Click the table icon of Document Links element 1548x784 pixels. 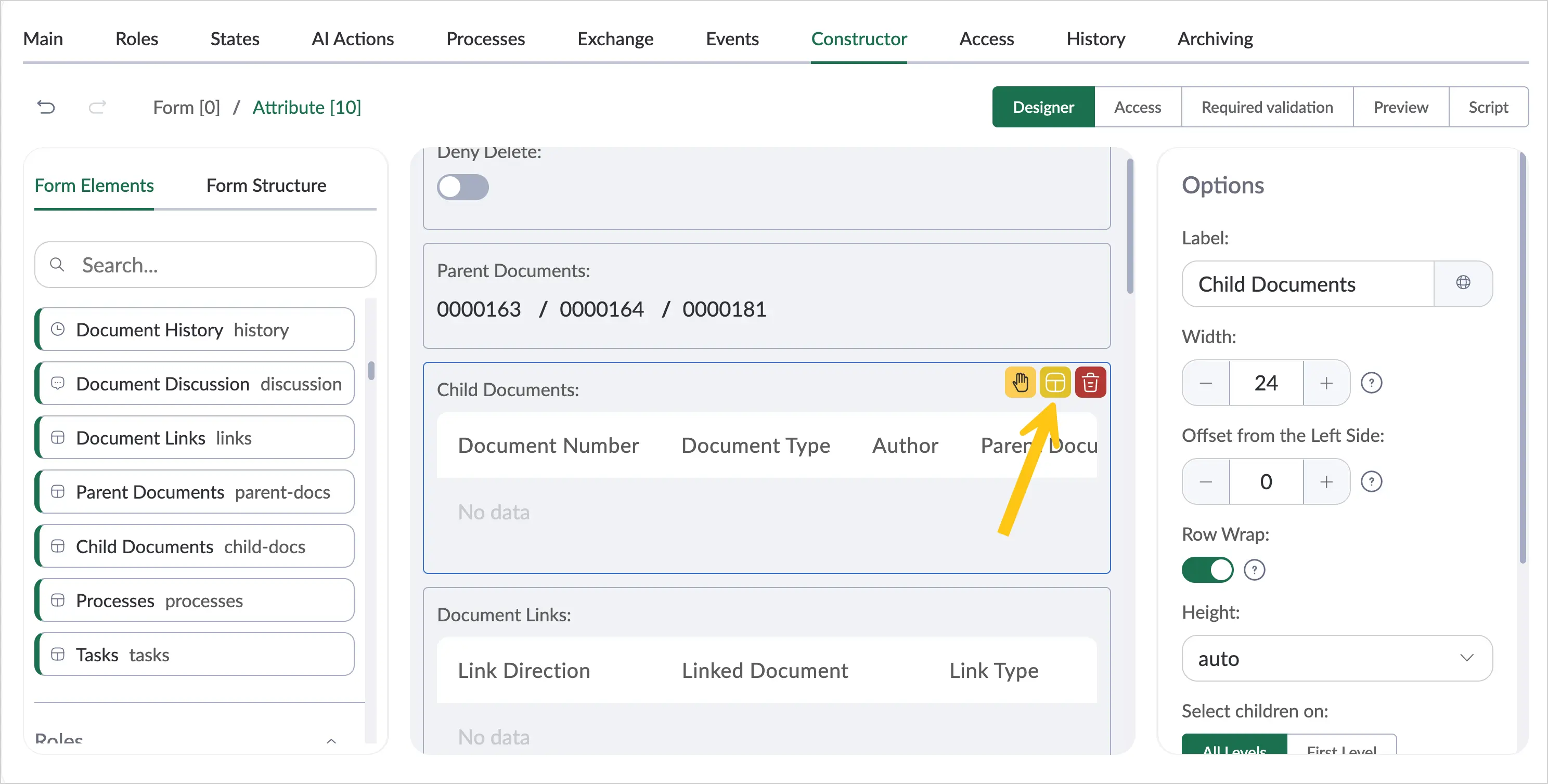coord(58,437)
